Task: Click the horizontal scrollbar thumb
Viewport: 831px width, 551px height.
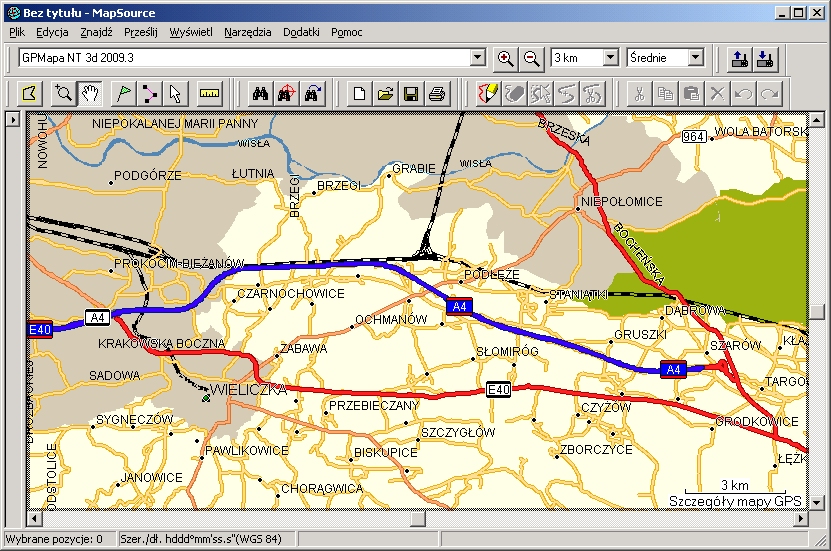Action: pyautogui.click(x=418, y=518)
